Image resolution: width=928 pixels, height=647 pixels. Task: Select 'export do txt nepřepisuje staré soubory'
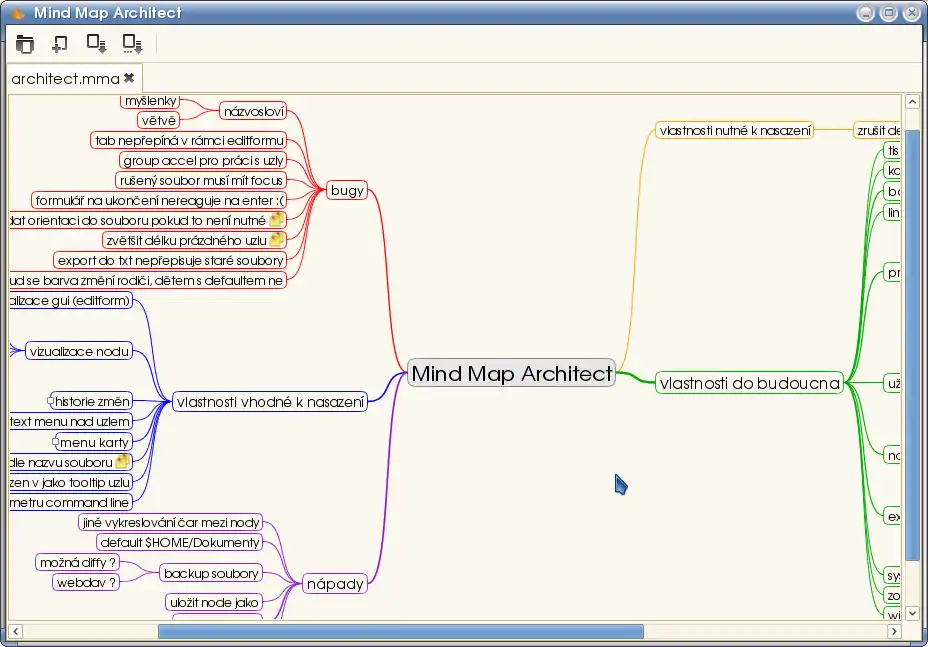tap(170, 260)
